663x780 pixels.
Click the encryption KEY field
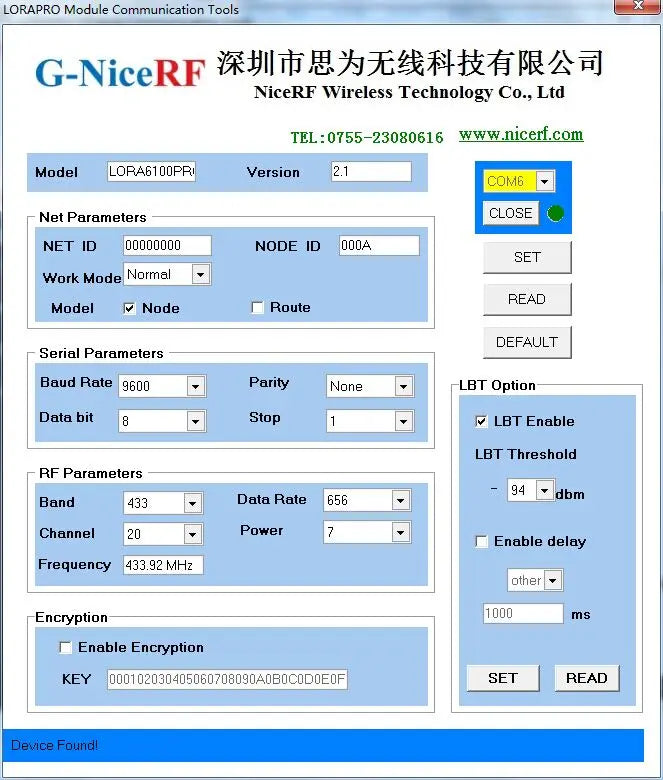click(x=227, y=680)
